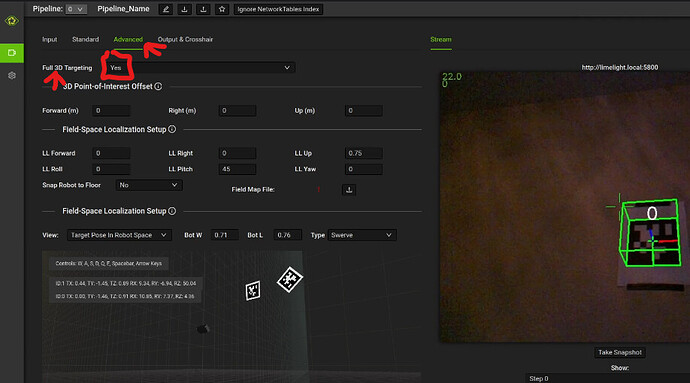
Task: Click the Take Snapshot button
Action: [x=620, y=352]
